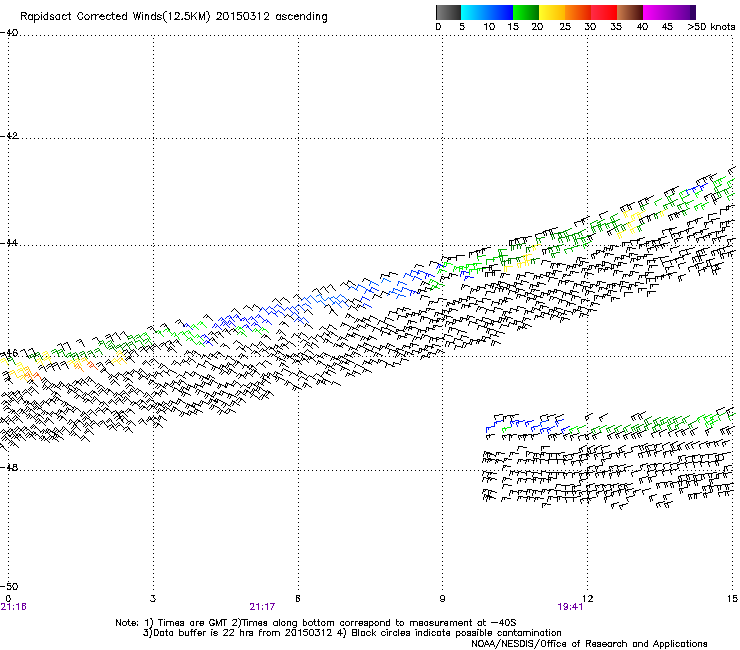Click the purple '19:41' time stamp
The height and width of the screenshot is (650, 740).
point(571,607)
